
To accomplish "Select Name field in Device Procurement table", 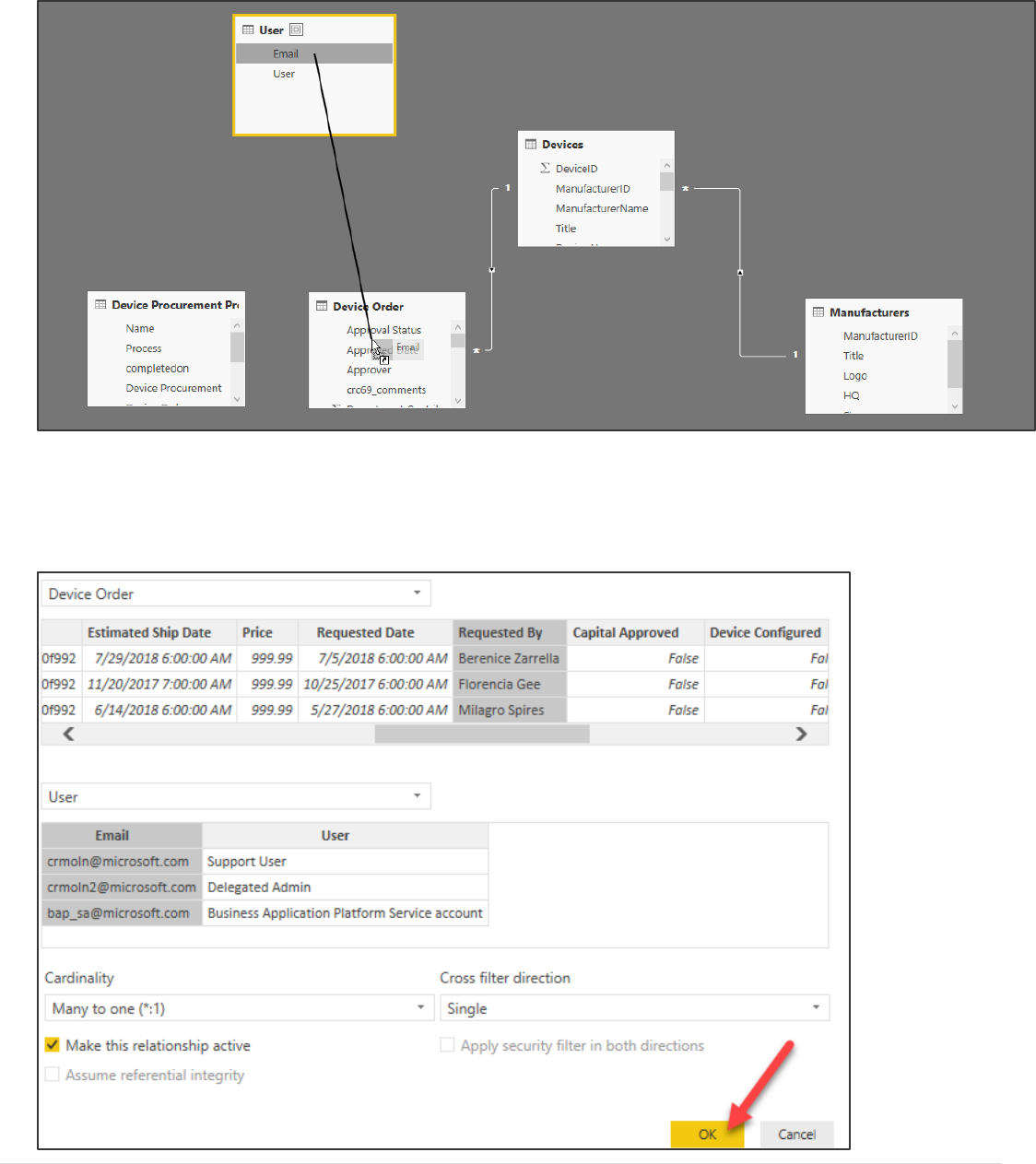I will [x=140, y=328].
